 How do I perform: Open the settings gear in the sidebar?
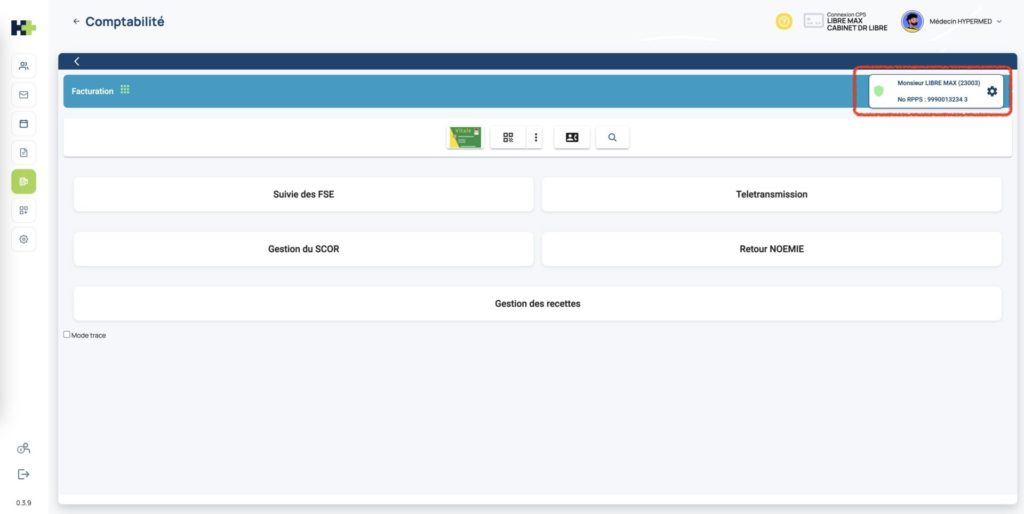[24, 239]
